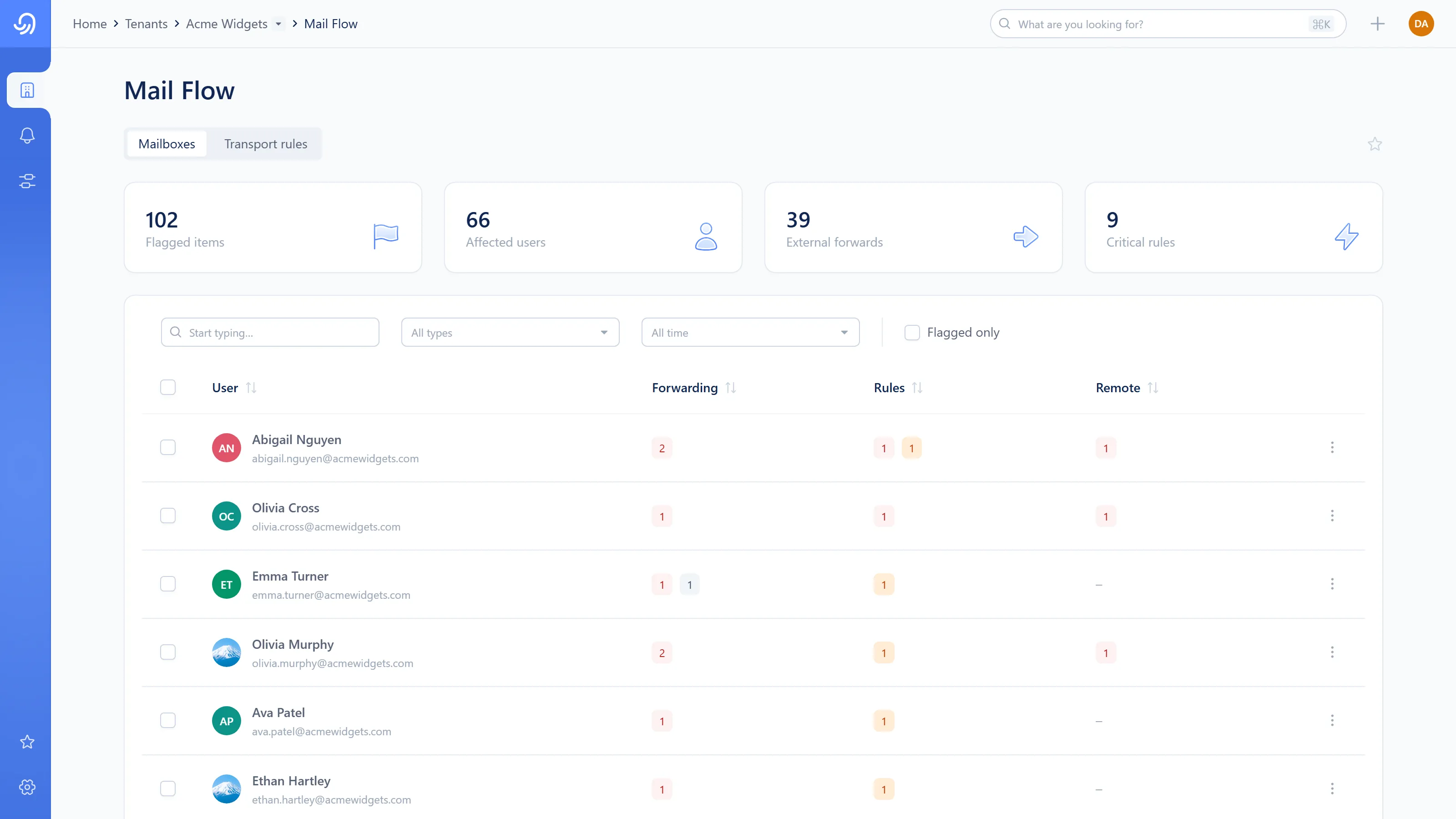Switch to Transport rules tab

(x=266, y=144)
